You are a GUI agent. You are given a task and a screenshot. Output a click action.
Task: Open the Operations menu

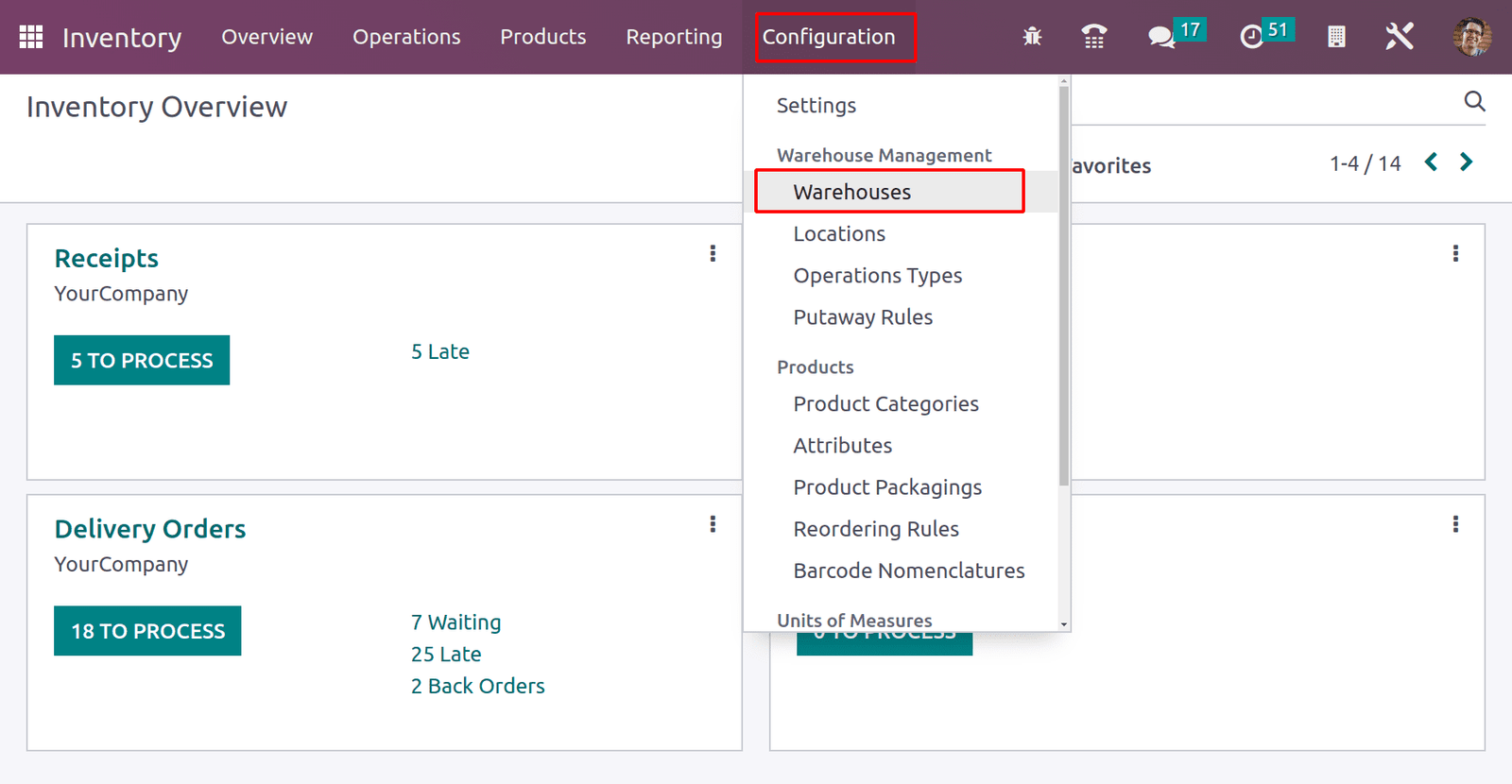406,37
